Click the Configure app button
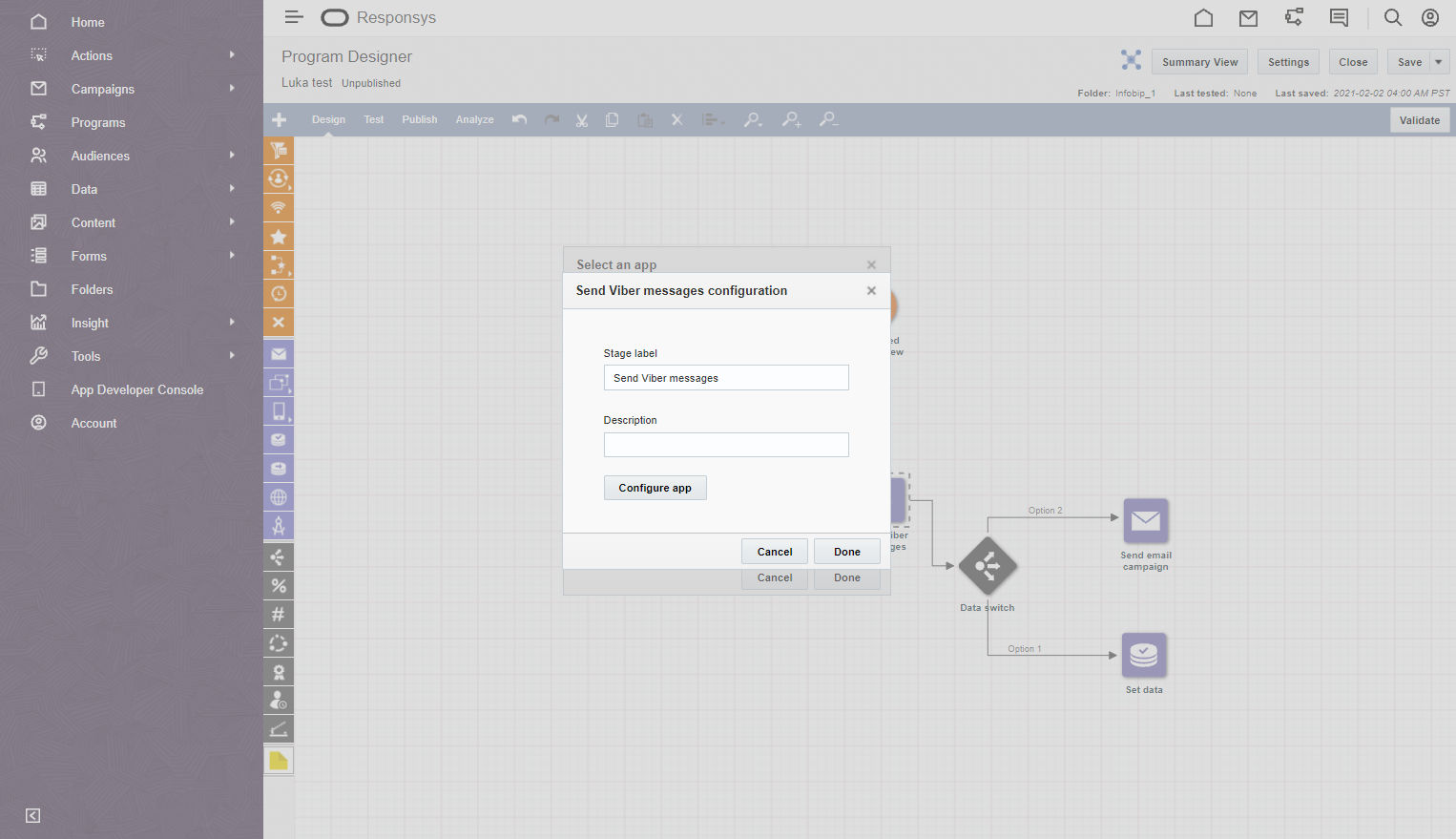The height and width of the screenshot is (839, 1456). [655, 488]
